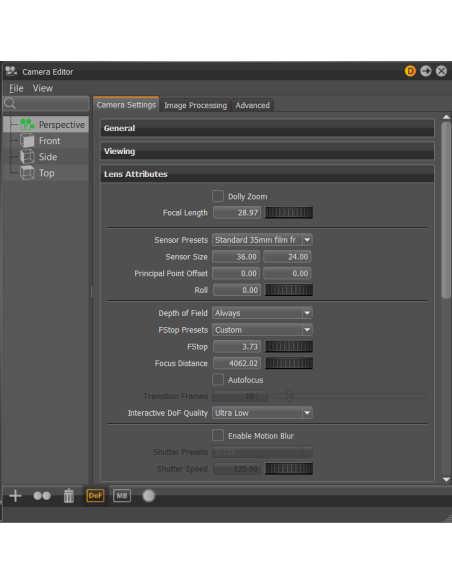This screenshot has height=584, width=452.
Task: Toggle the DoF button in bottom toolbar
Action: [x=95, y=496]
